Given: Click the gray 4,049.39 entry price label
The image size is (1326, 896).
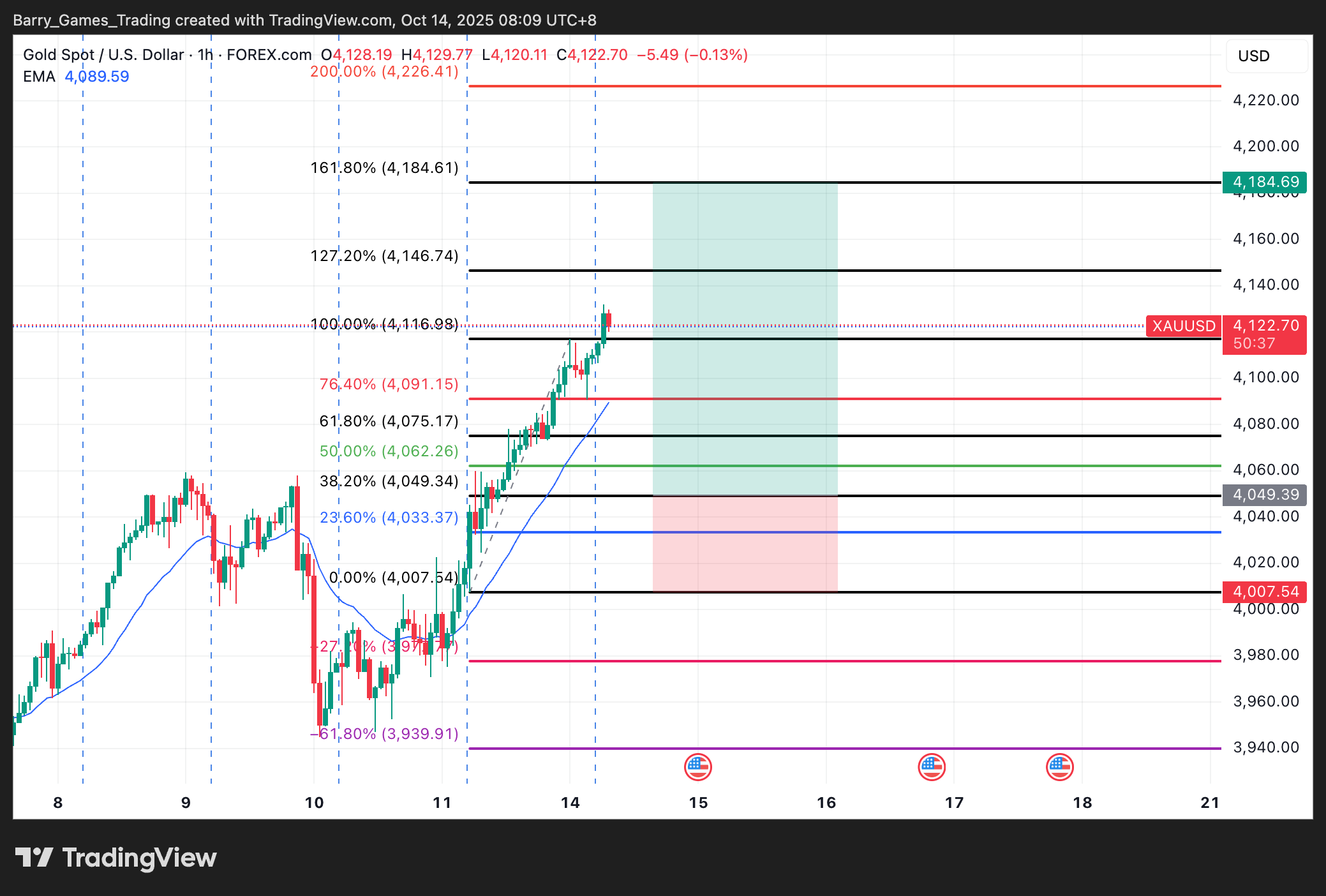Looking at the screenshot, I should [x=1265, y=495].
